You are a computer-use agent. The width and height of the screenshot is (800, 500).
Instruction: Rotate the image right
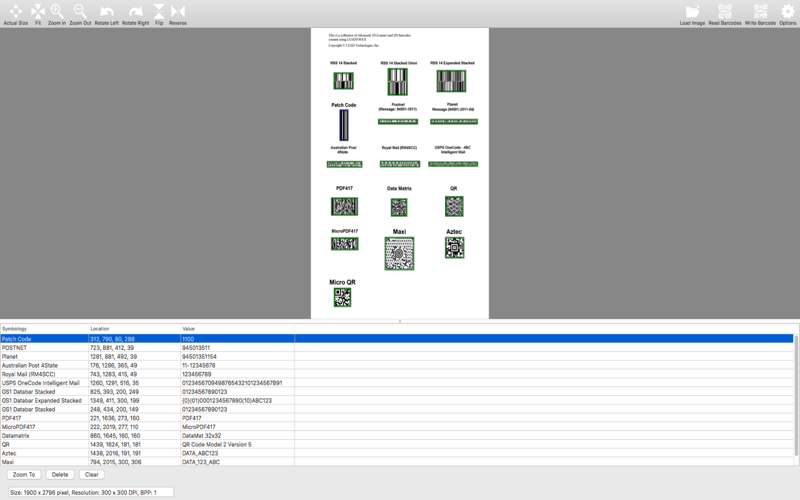pos(136,14)
